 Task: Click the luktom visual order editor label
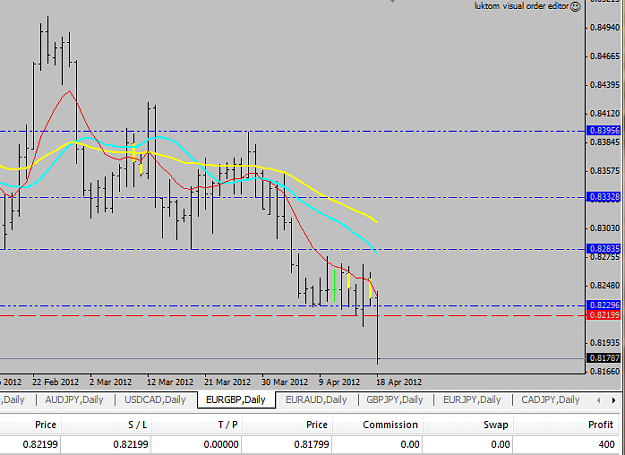coord(521,6)
